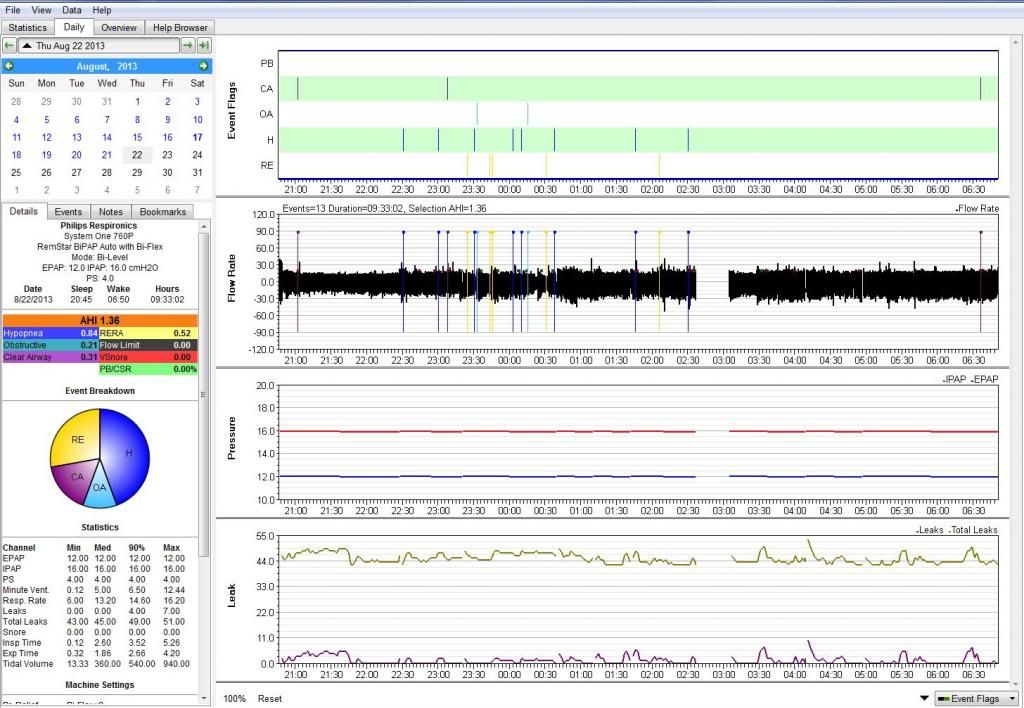1024x708 pixels.
Task: Open the Data menu
Action: pos(72,10)
